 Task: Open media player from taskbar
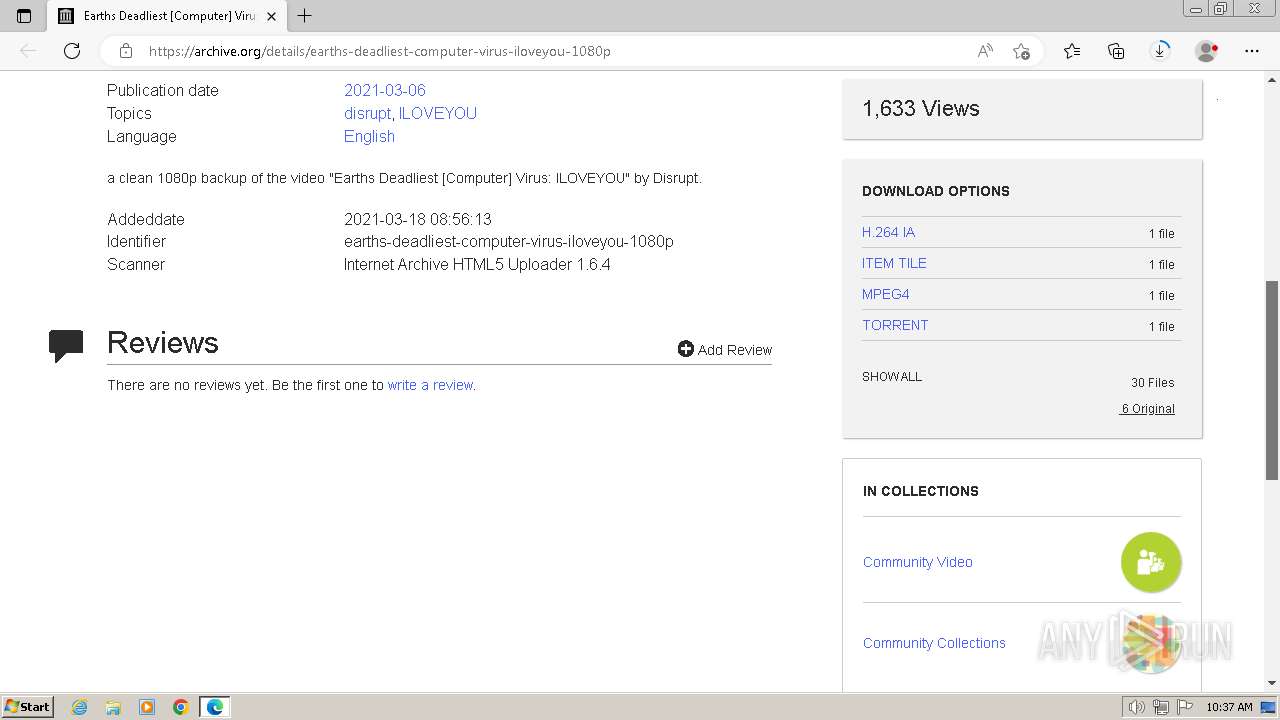point(147,707)
